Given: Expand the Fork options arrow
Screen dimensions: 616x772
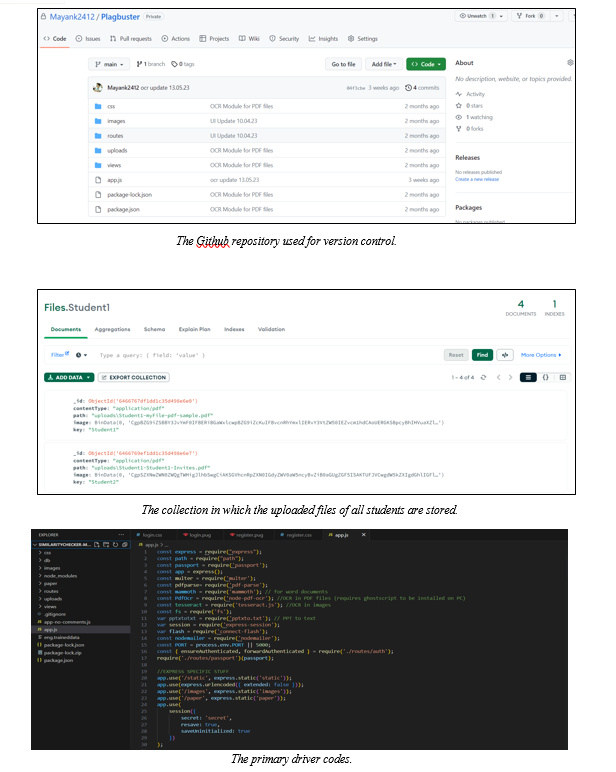Looking at the screenshot, I should click(556, 16).
